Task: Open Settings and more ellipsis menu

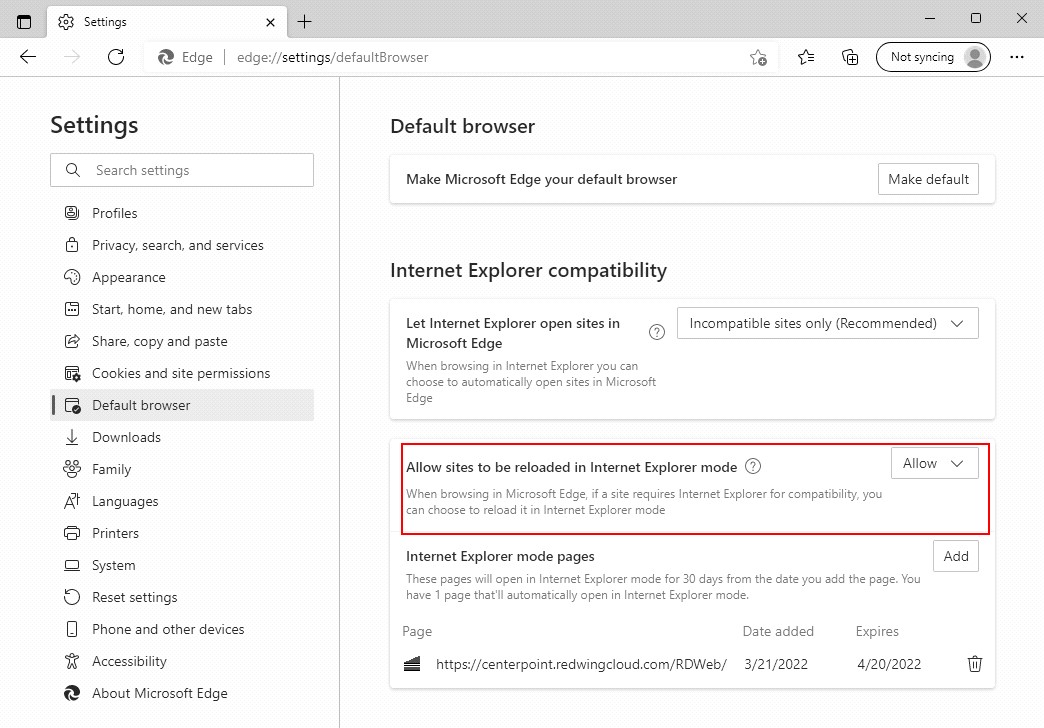Action: click(x=1017, y=57)
